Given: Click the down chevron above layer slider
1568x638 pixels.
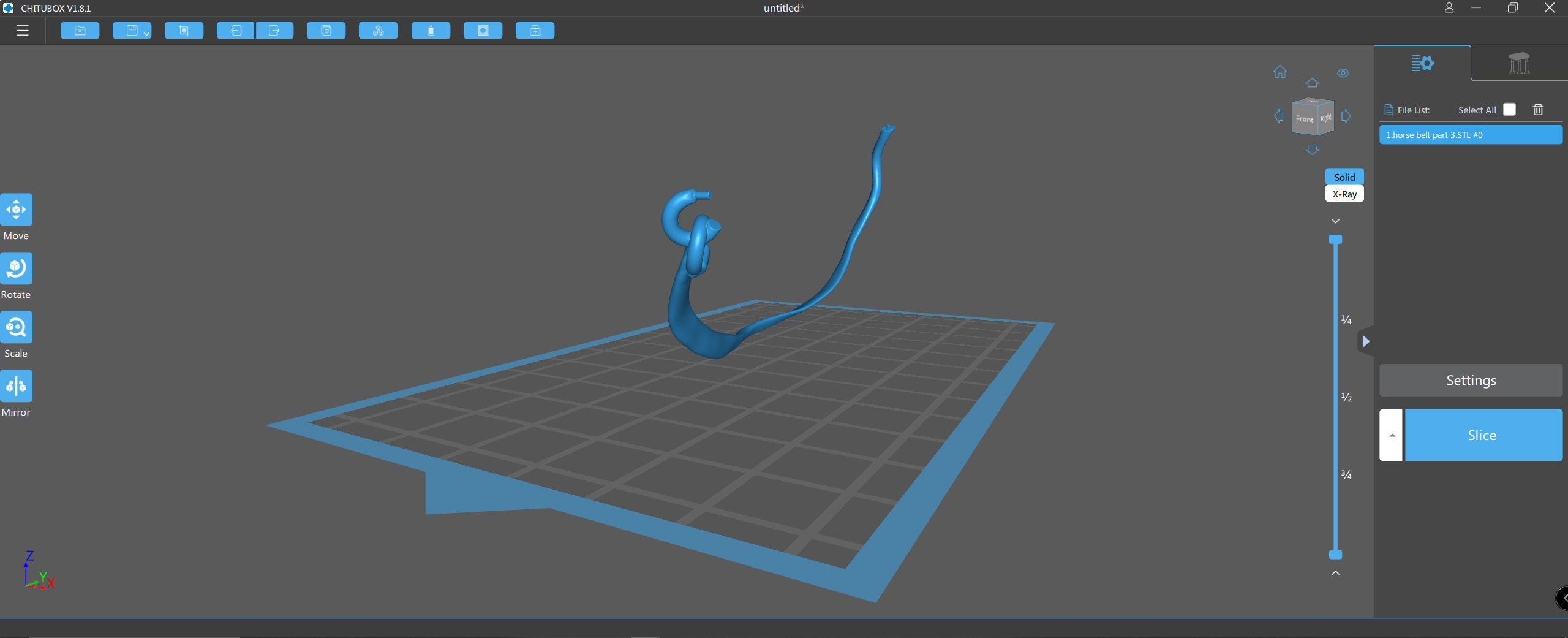Looking at the screenshot, I should (1336, 221).
